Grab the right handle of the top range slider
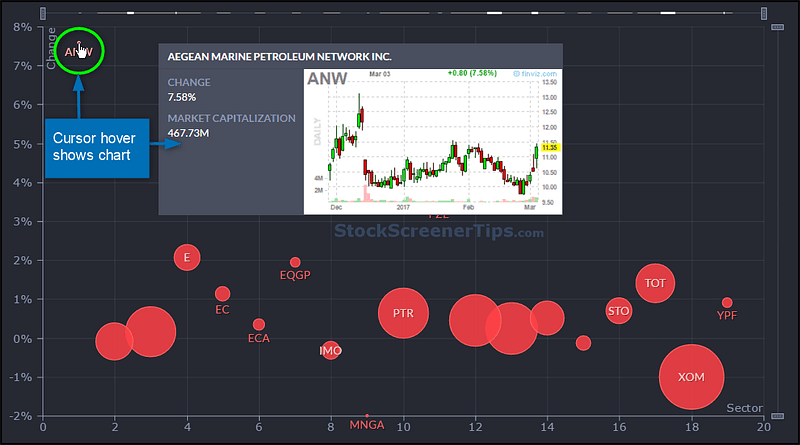Image resolution: width=800 pixels, height=445 pixels. pos(764,13)
